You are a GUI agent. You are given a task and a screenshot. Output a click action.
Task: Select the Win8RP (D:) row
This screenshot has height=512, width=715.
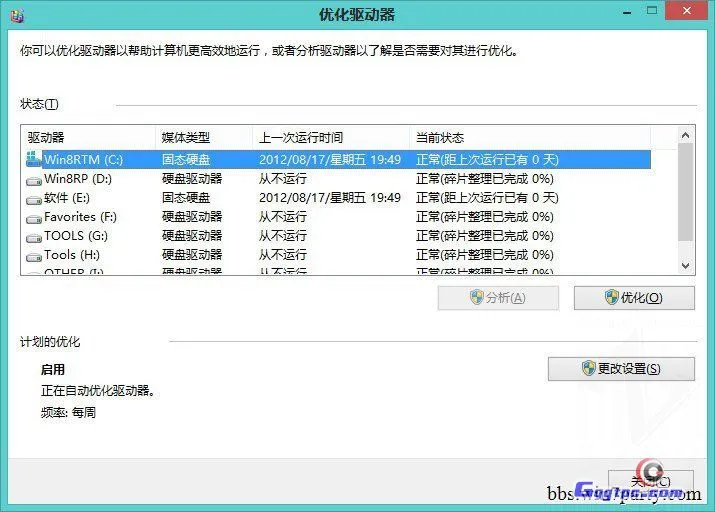click(x=338, y=179)
